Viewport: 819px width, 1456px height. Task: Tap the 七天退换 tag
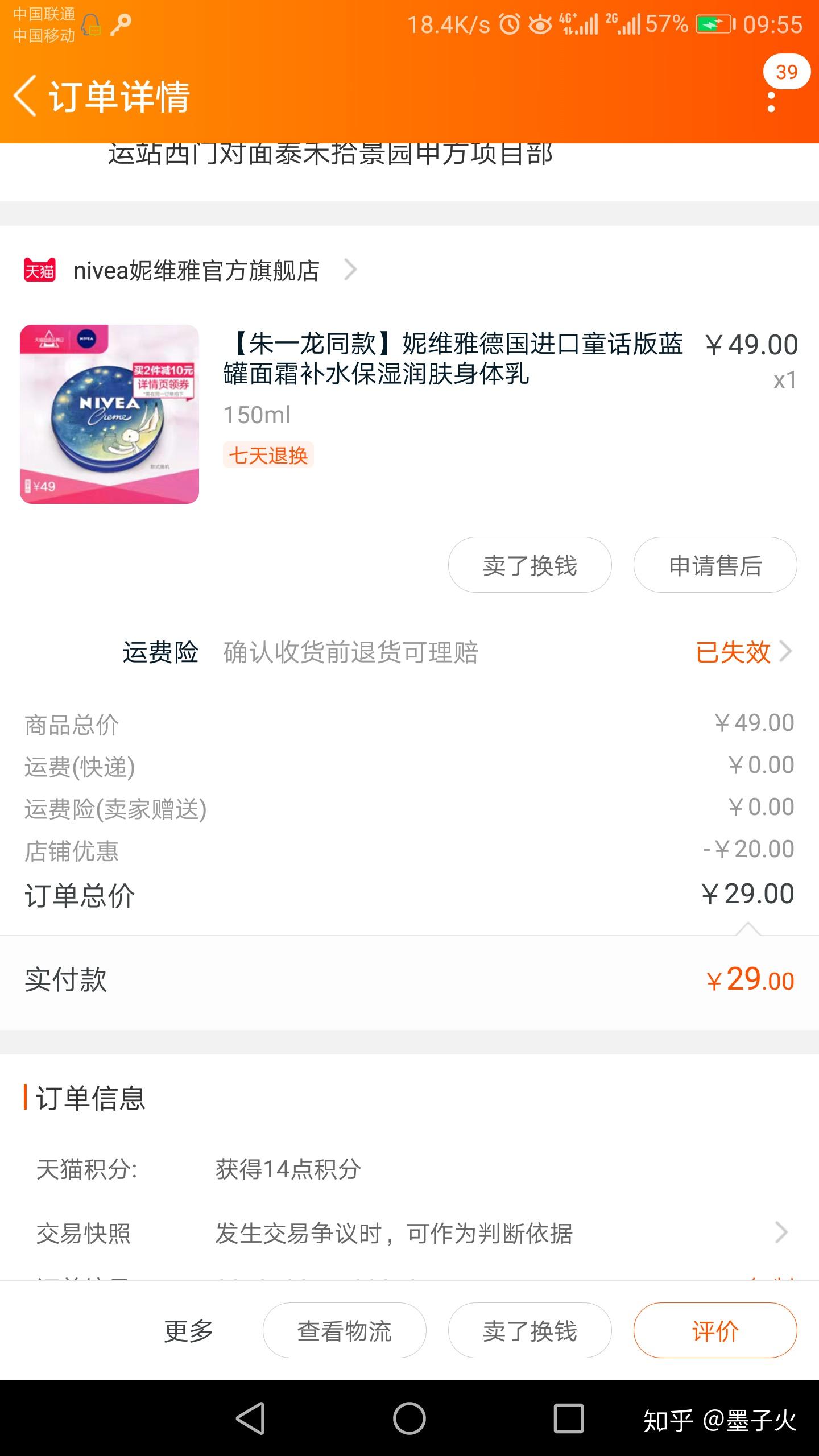pos(268,455)
